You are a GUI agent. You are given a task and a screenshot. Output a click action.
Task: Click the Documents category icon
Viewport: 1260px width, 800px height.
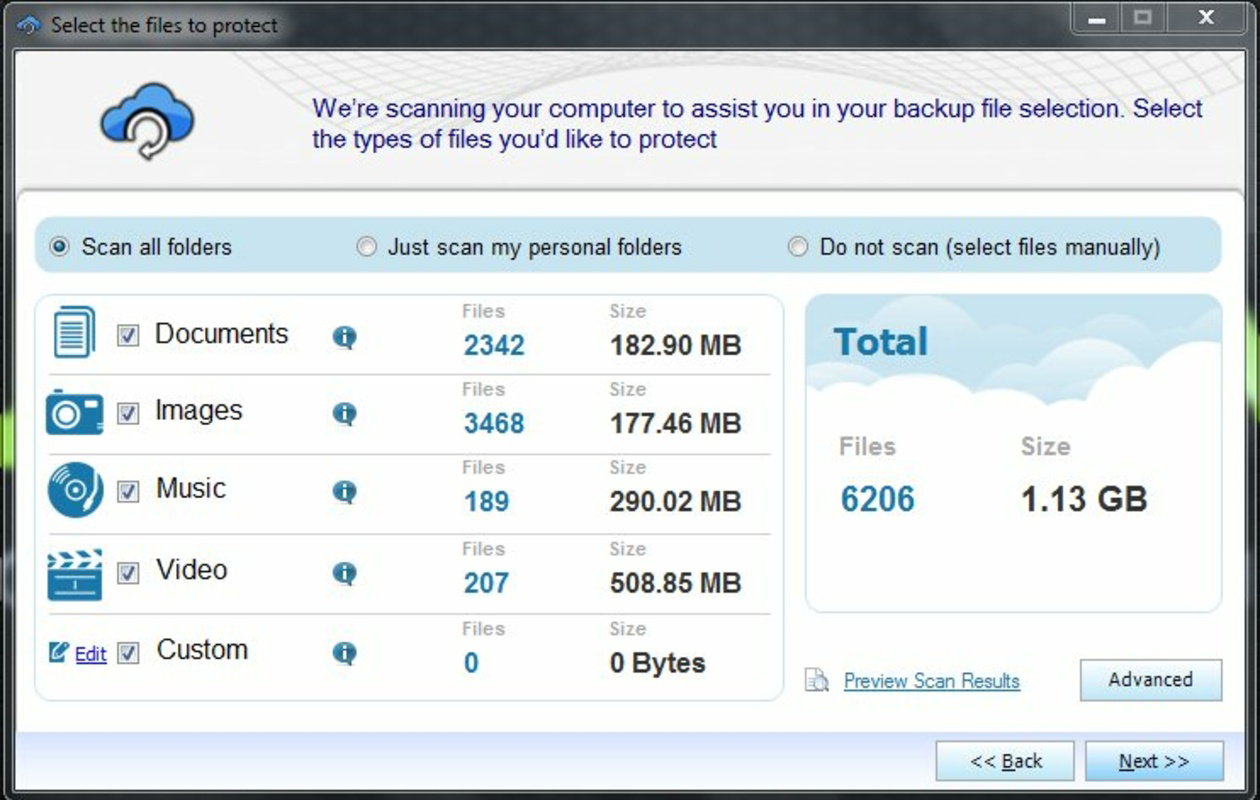[74, 333]
